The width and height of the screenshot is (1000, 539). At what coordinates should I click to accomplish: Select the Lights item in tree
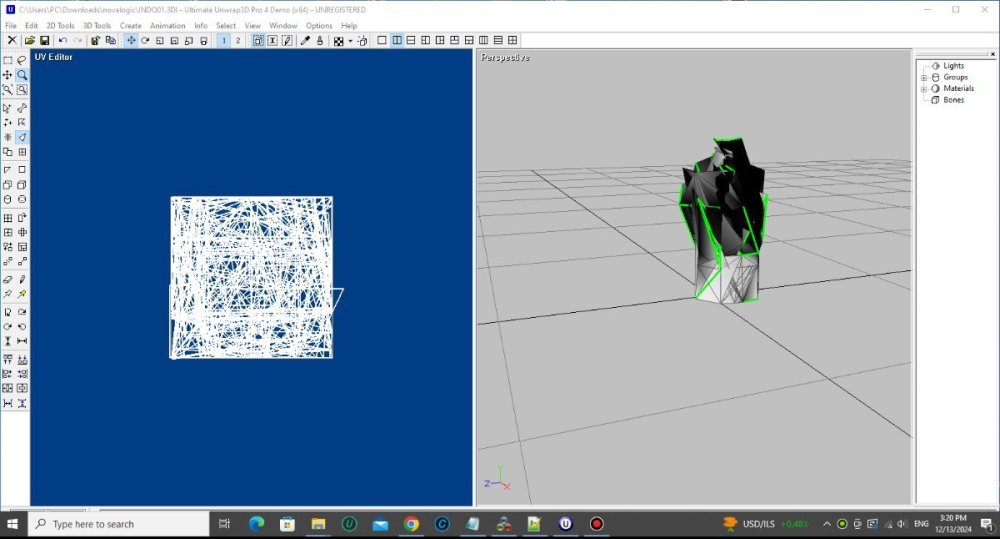(953, 66)
